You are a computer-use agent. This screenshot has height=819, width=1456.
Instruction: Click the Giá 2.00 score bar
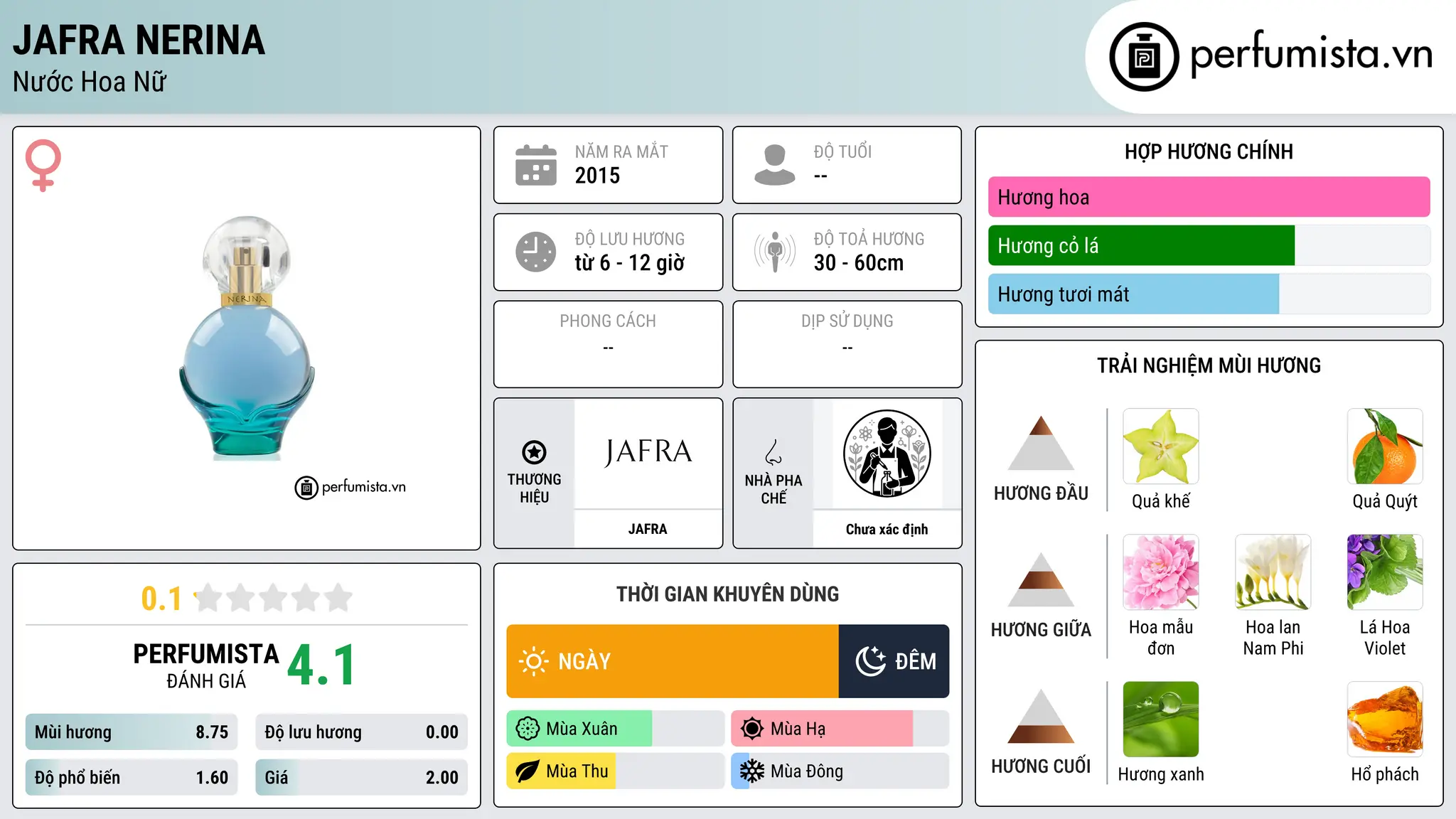click(361, 778)
